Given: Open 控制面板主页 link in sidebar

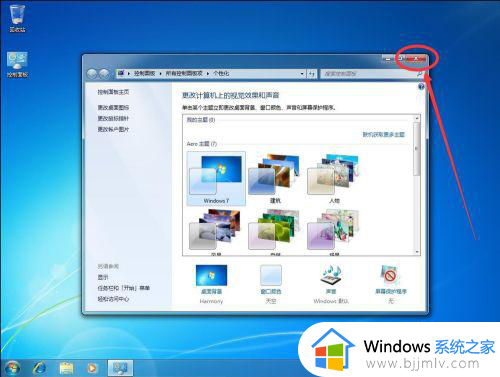Looking at the screenshot, I should pos(113,92).
